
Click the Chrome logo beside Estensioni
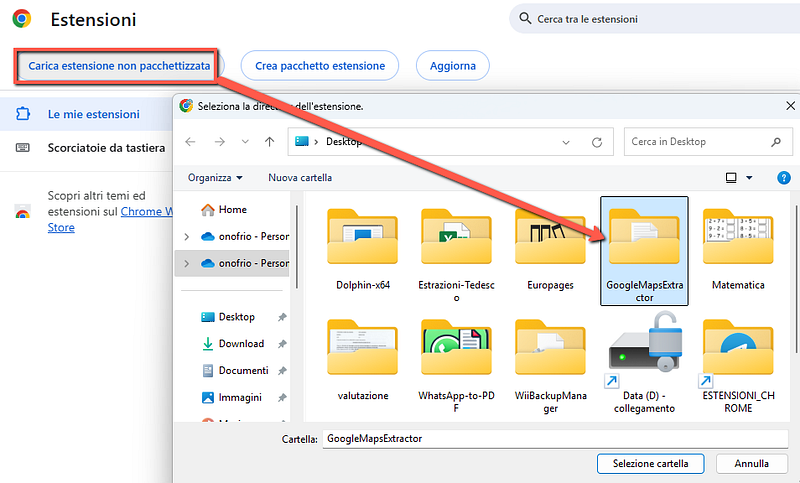point(22,19)
